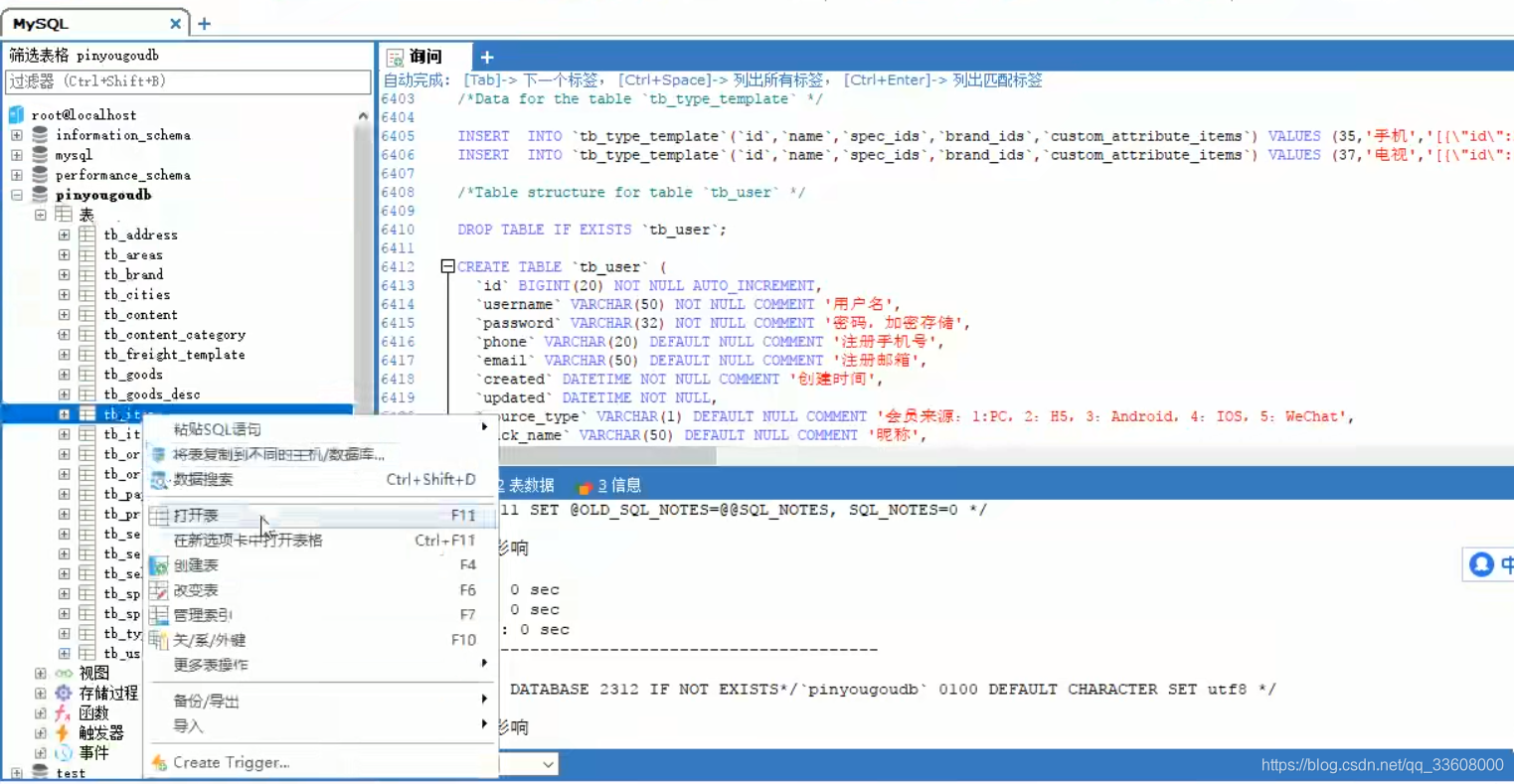Click the 存储过程 stored procedures gear icon

64,693
